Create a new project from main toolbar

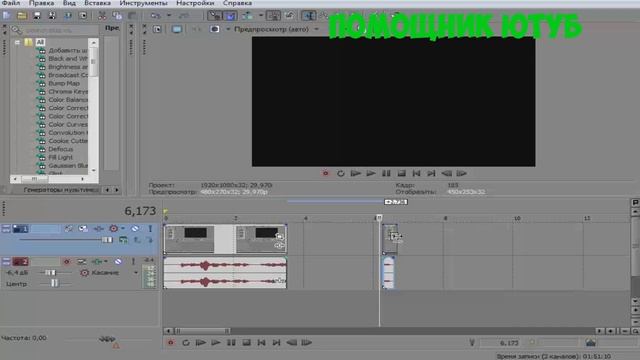coord(7,16)
